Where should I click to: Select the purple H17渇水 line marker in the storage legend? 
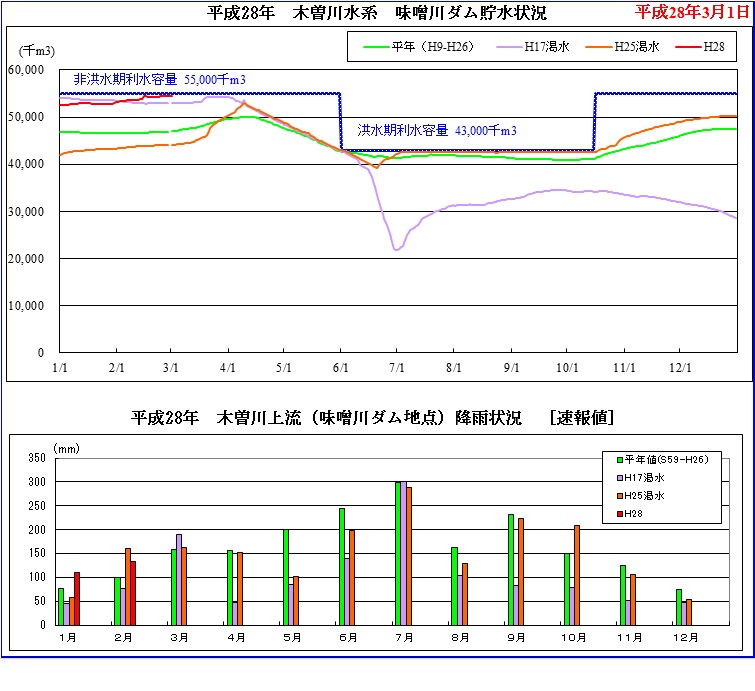click(508, 47)
